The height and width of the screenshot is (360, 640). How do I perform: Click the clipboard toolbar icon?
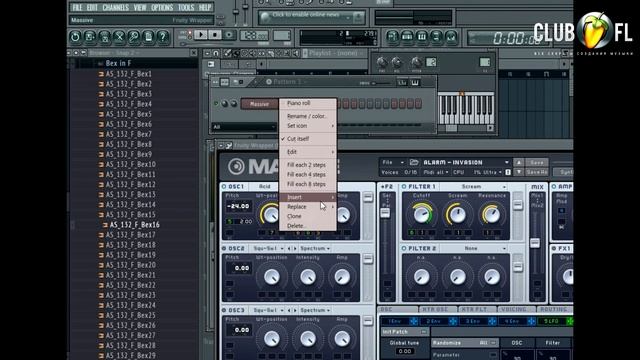click(148, 37)
